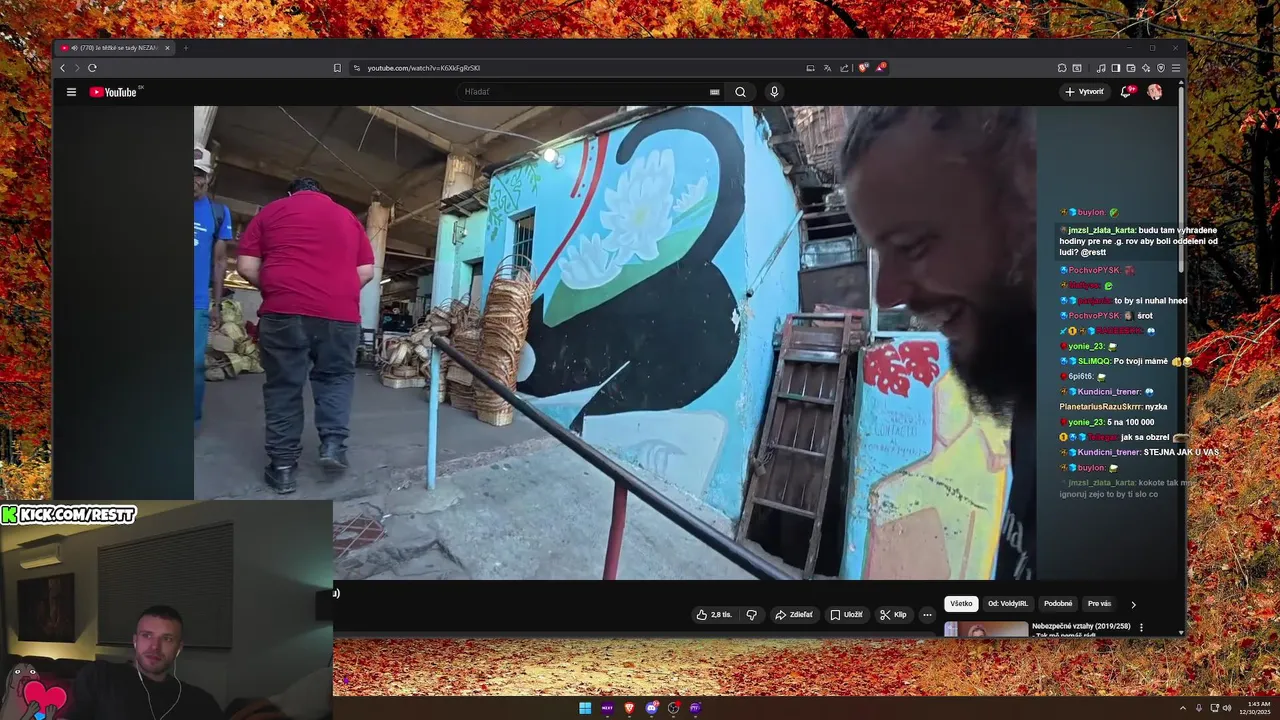Click the Zdieľať share button
This screenshot has height=720, width=1280.
tap(794, 615)
